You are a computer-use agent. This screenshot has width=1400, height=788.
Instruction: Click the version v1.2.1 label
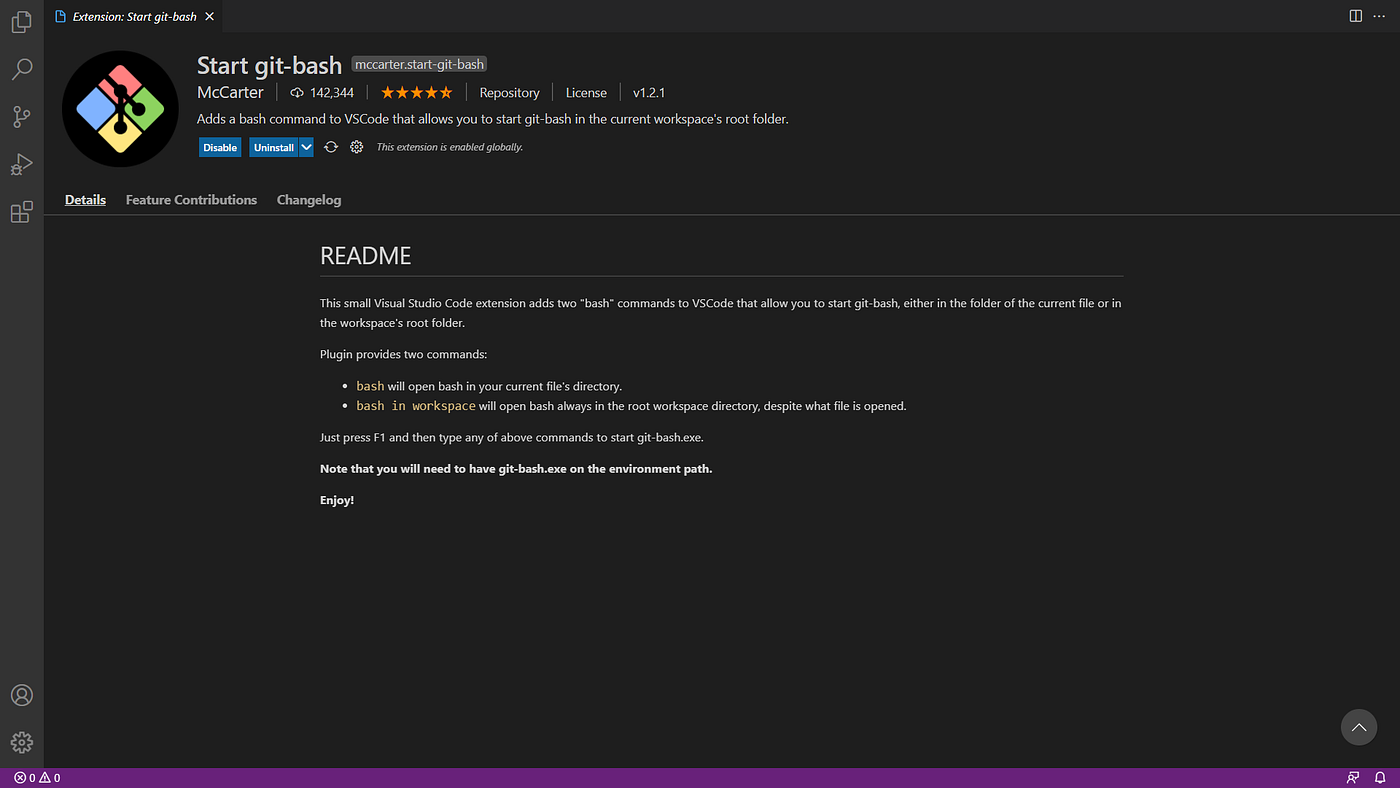[x=649, y=92]
